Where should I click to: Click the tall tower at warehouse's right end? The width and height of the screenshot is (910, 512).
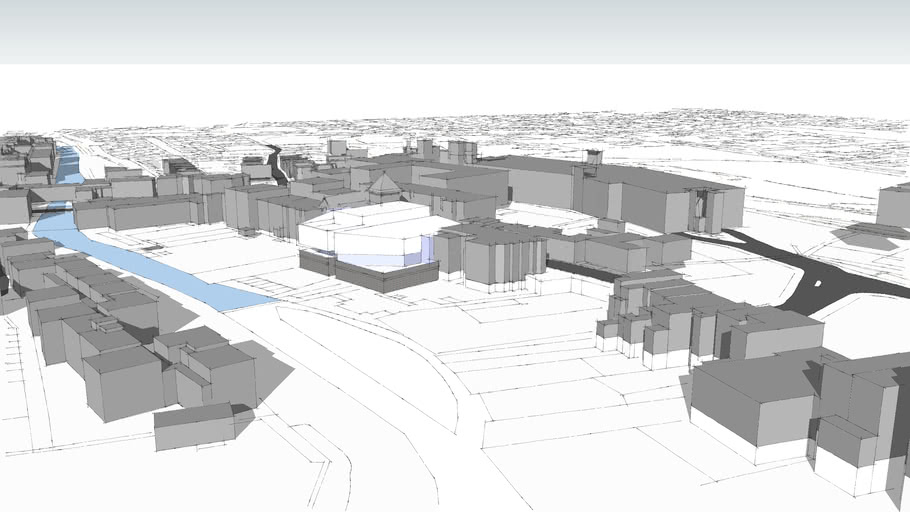(704, 210)
